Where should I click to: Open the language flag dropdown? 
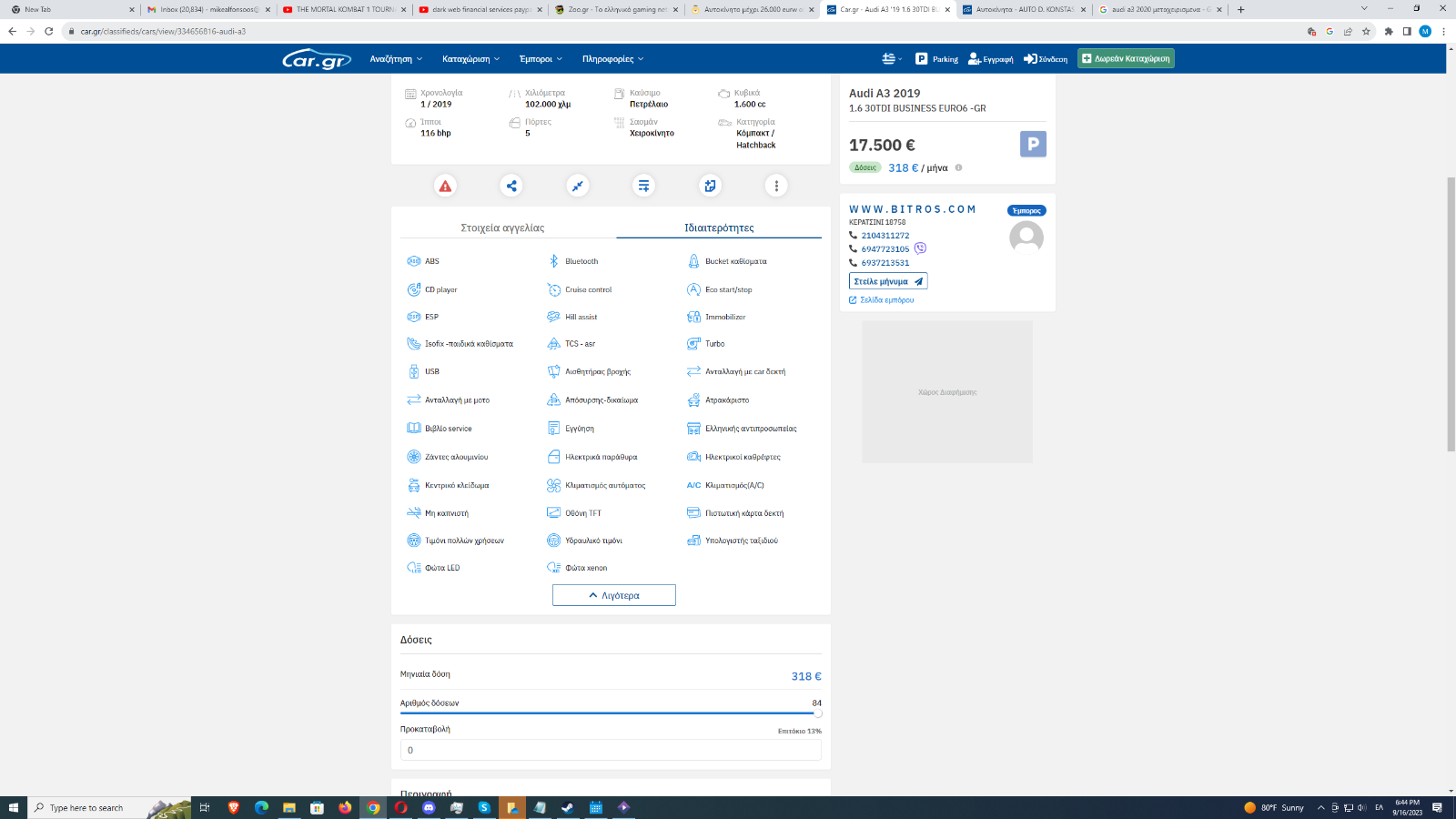click(x=892, y=59)
